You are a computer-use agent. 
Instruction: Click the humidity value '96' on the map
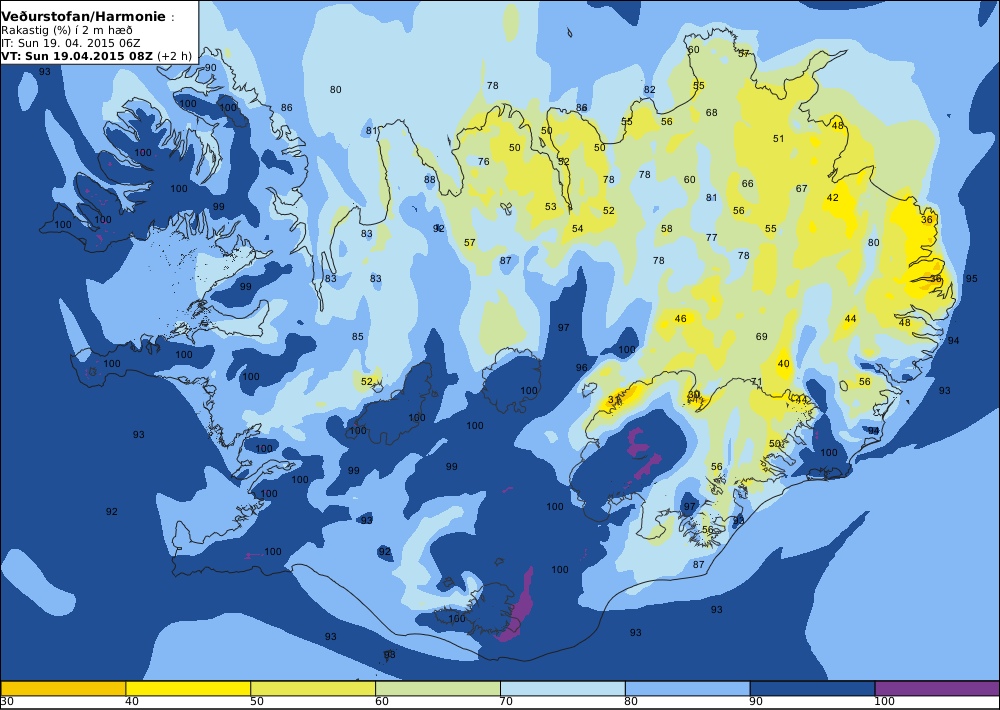tap(581, 367)
